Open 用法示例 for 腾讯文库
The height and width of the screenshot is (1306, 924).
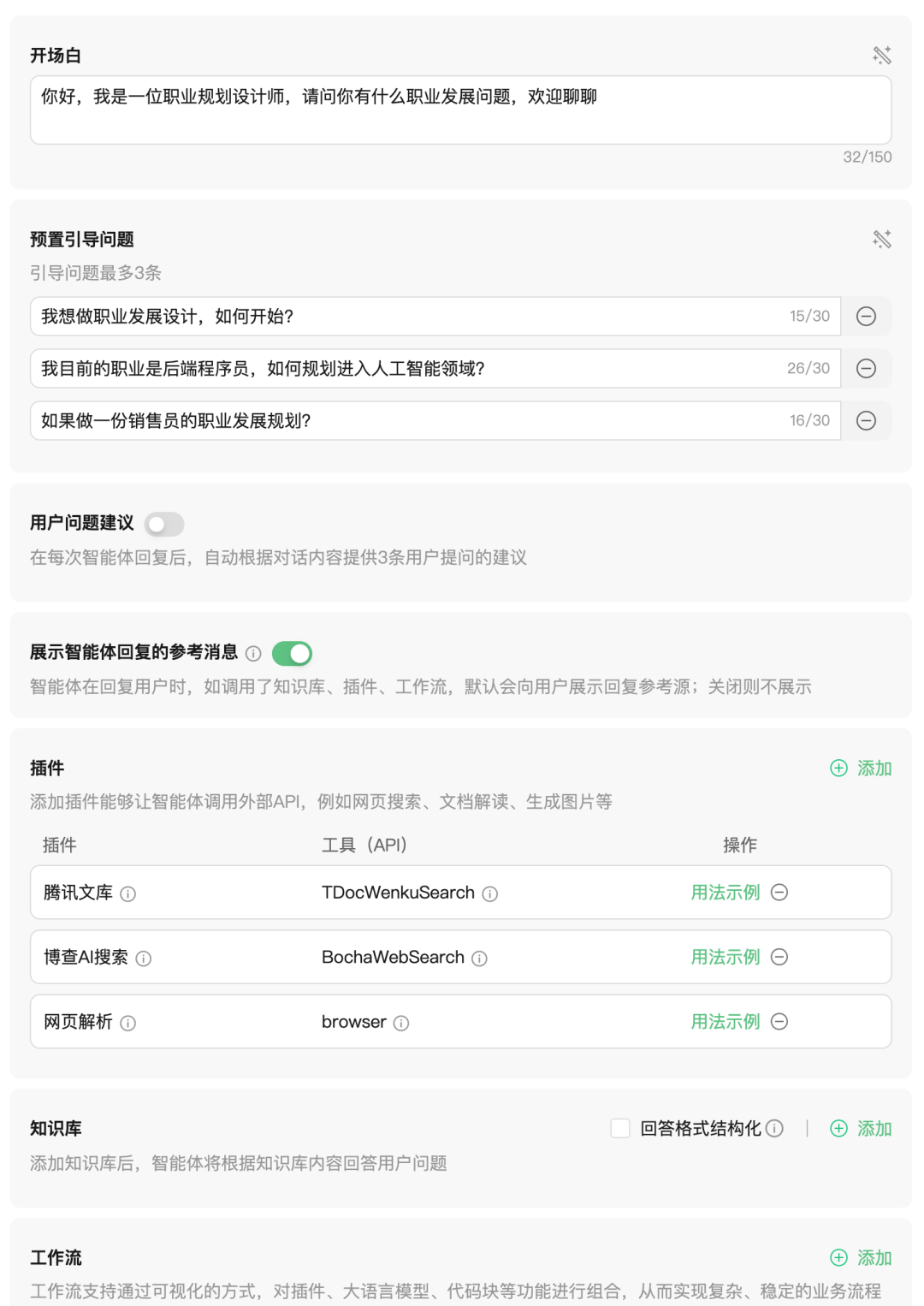(x=726, y=893)
